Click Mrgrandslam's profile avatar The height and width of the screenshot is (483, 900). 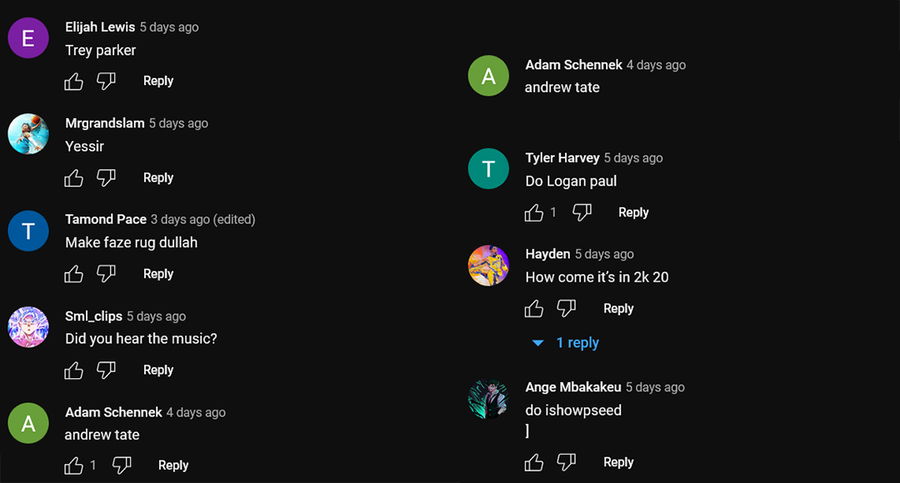[x=28, y=134]
